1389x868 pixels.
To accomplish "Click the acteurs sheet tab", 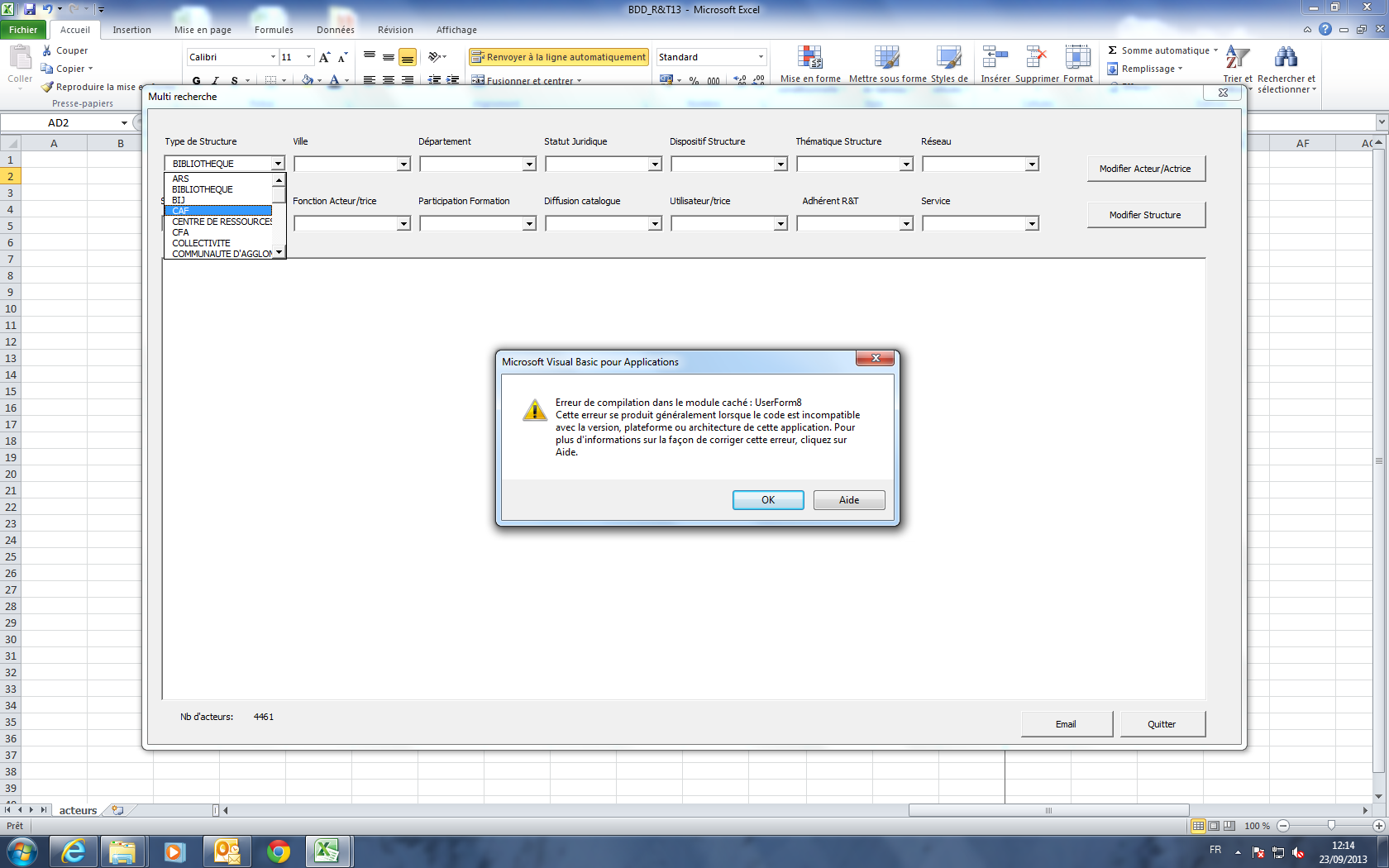I will pos(78,811).
